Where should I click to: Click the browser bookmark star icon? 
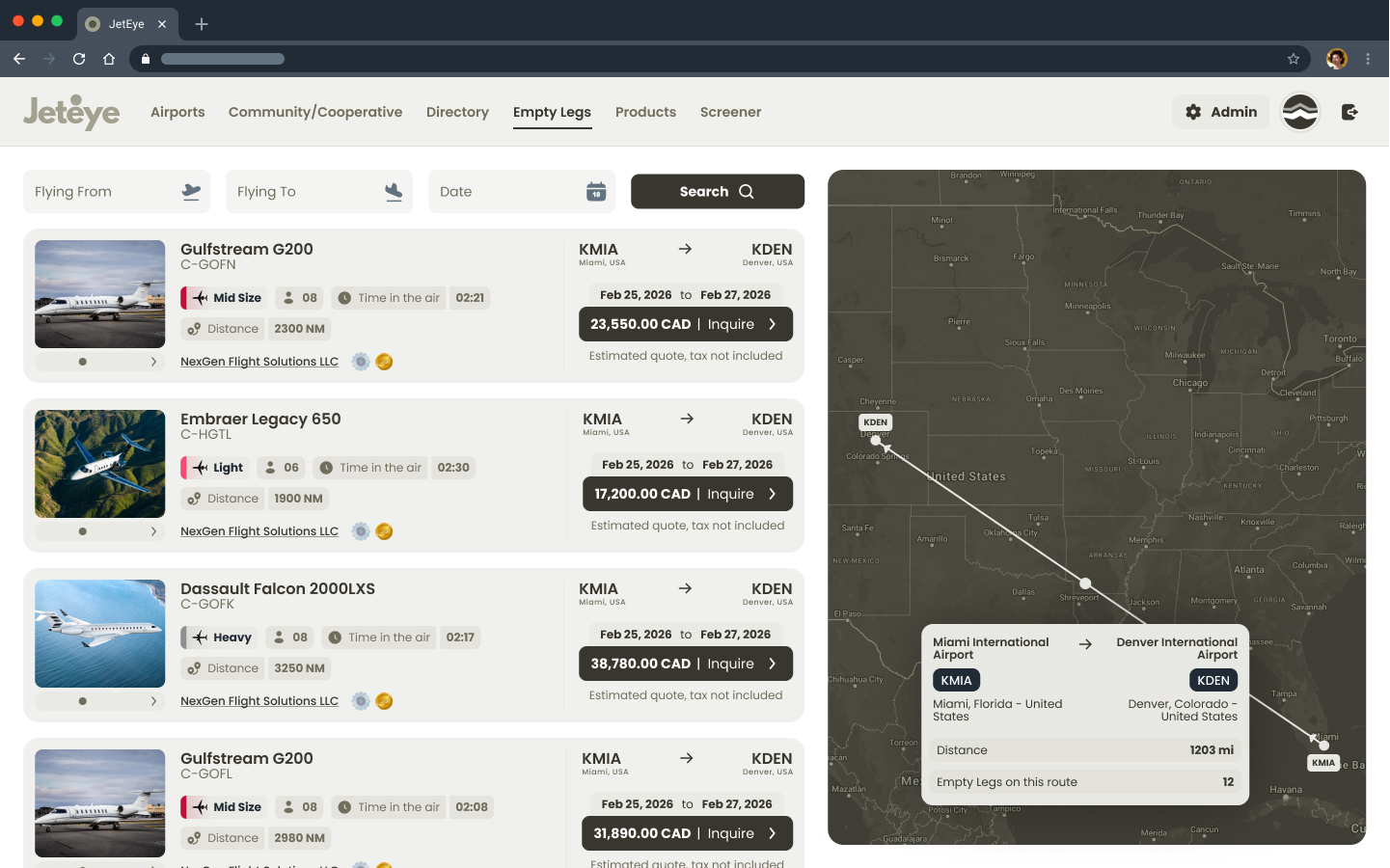tap(1294, 59)
